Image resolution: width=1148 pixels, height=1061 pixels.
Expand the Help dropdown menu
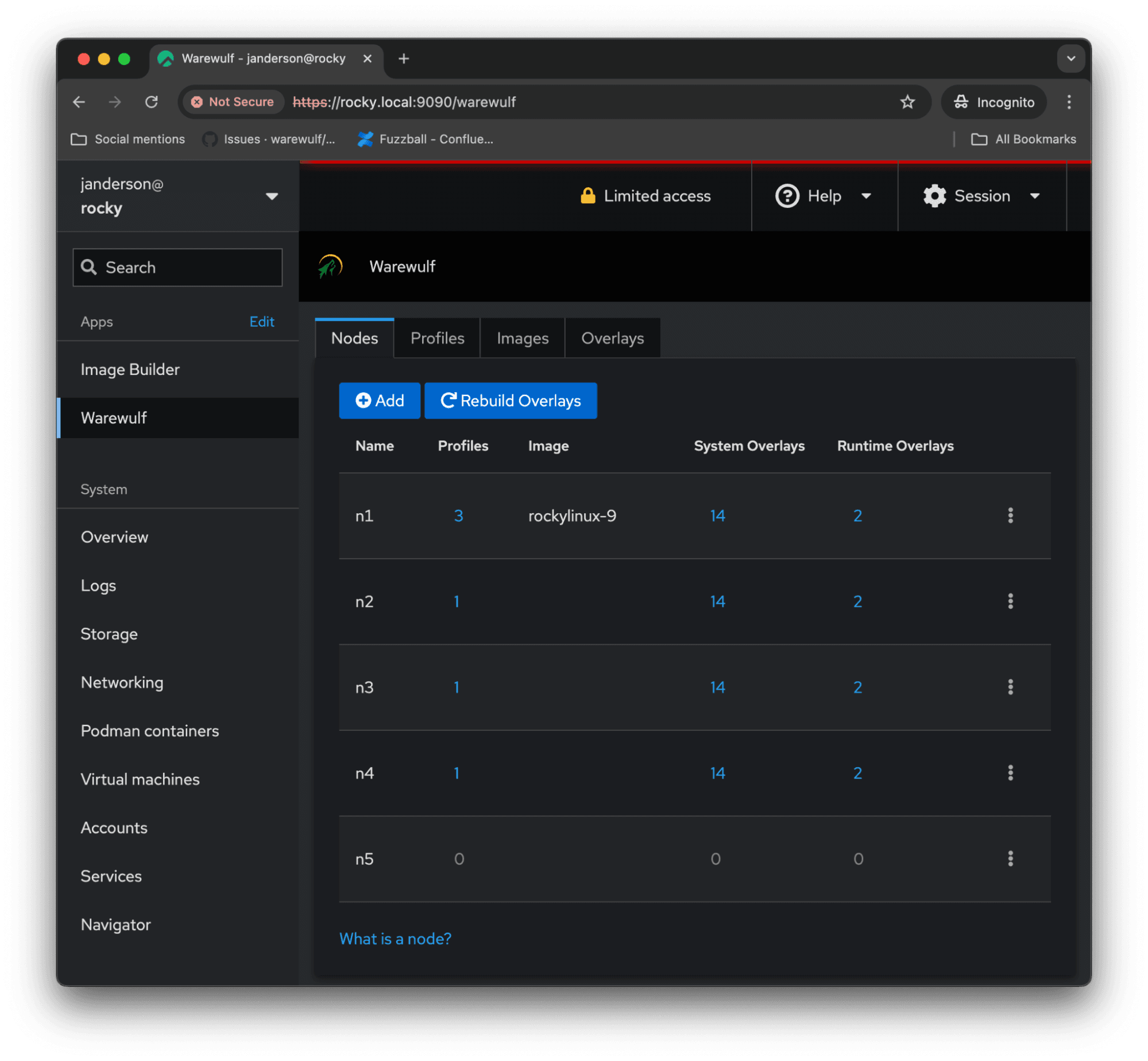click(824, 196)
